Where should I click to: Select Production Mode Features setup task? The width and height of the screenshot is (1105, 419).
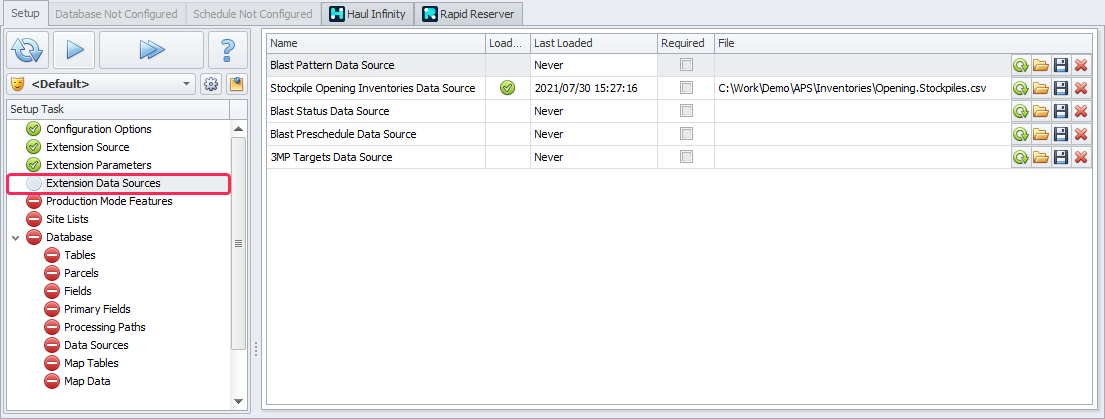pos(109,201)
